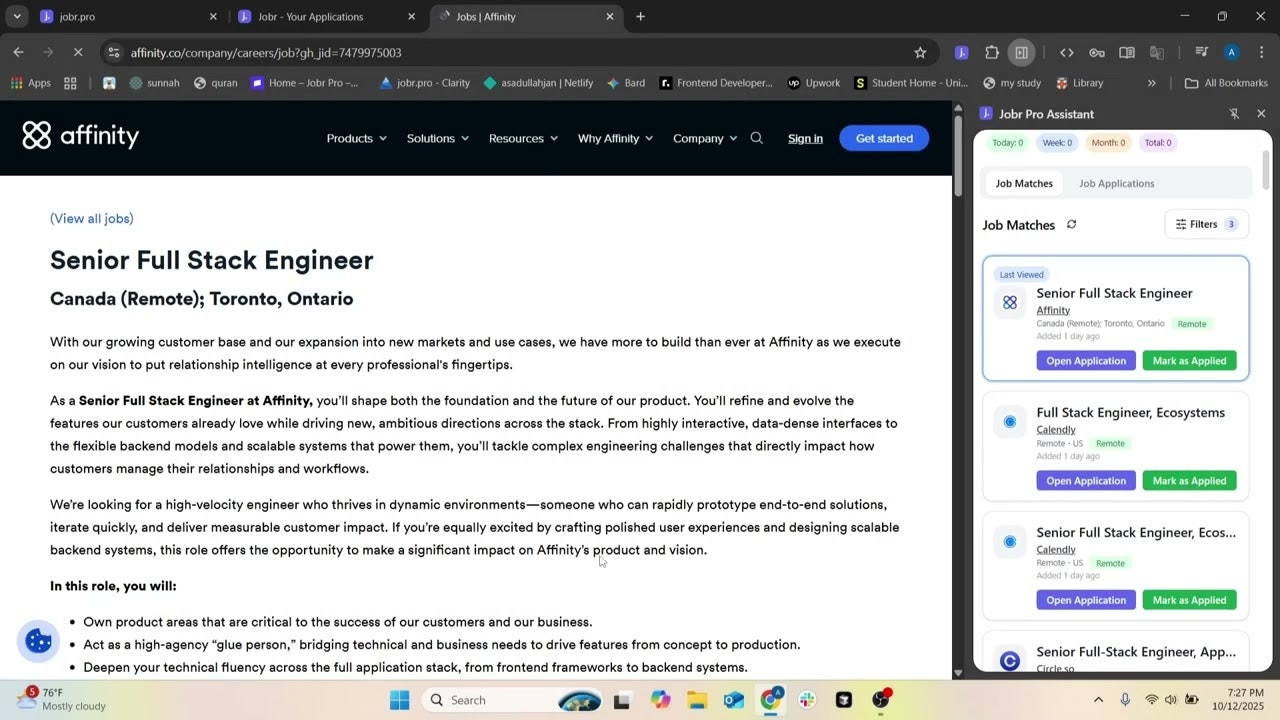Expand the Solutions menu
This screenshot has height=720, width=1280.
pos(437,138)
